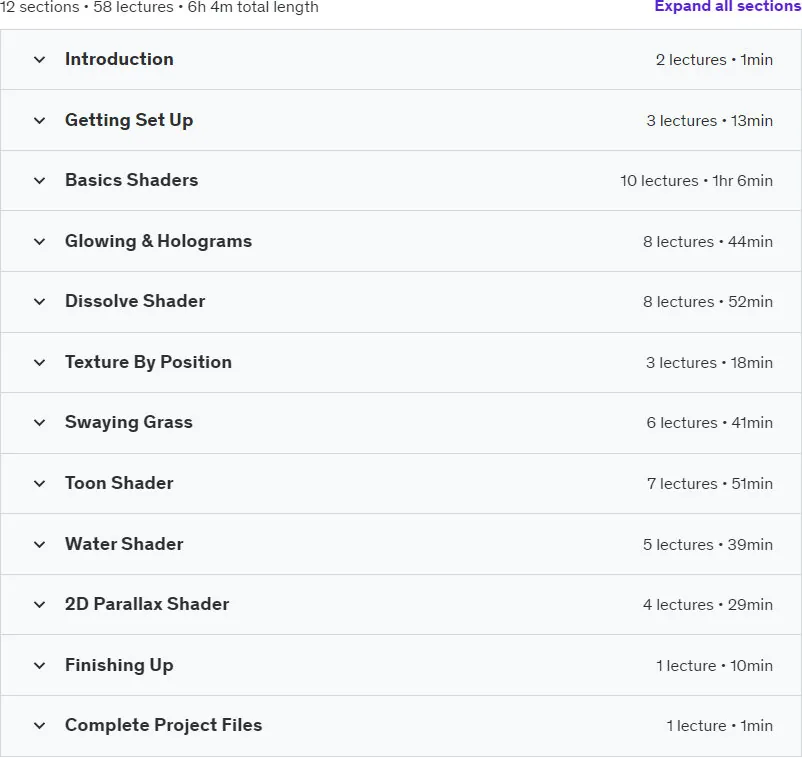The image size is (802, 758).
Task: Expand the Introduction section chevron
Action: [39, 60]
